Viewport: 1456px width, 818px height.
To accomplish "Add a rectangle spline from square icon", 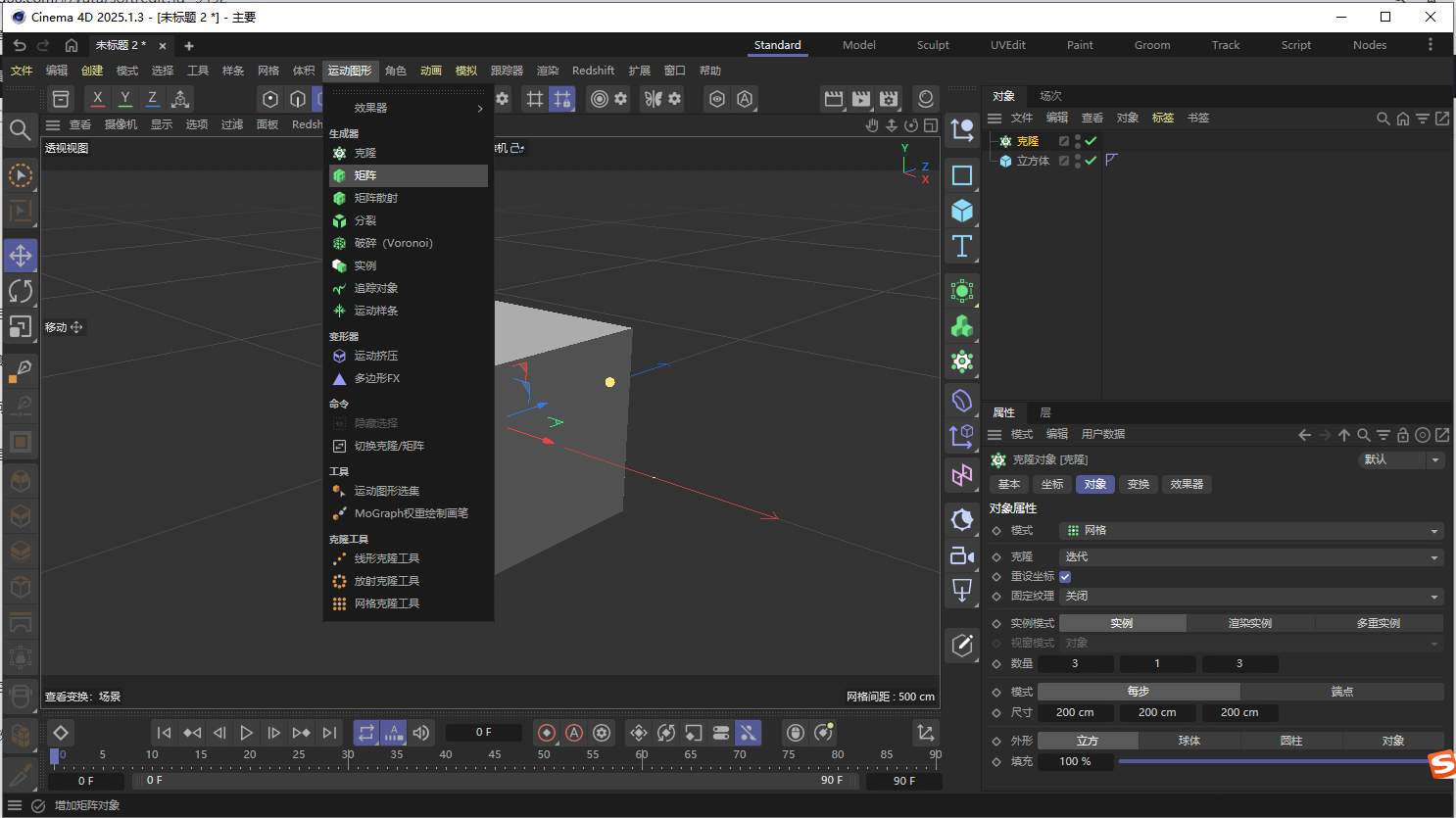I will click(x=962, y=175).
